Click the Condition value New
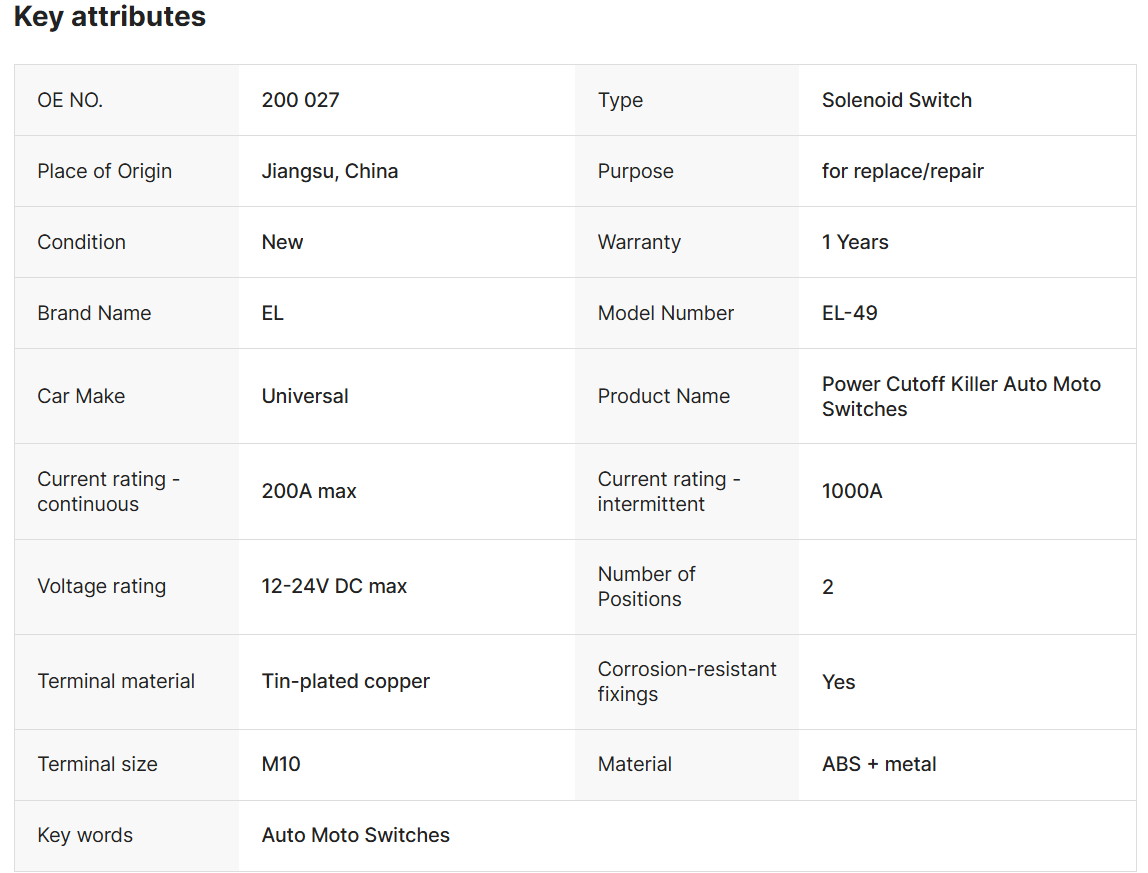The height and width of the screenshot is (873, 1148). (282, 242)
